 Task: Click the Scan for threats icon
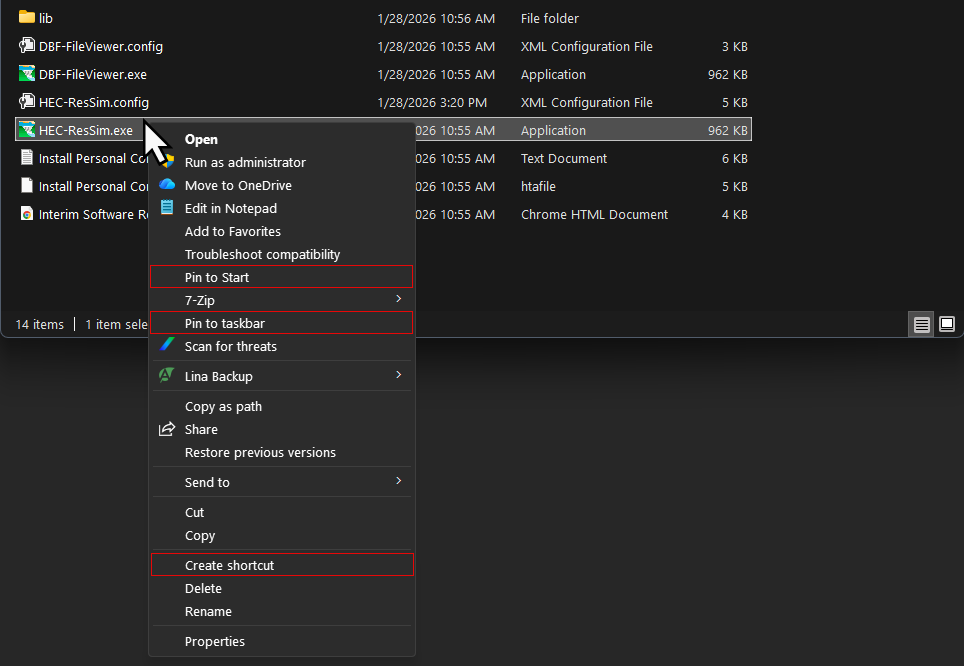coord(167,346)
